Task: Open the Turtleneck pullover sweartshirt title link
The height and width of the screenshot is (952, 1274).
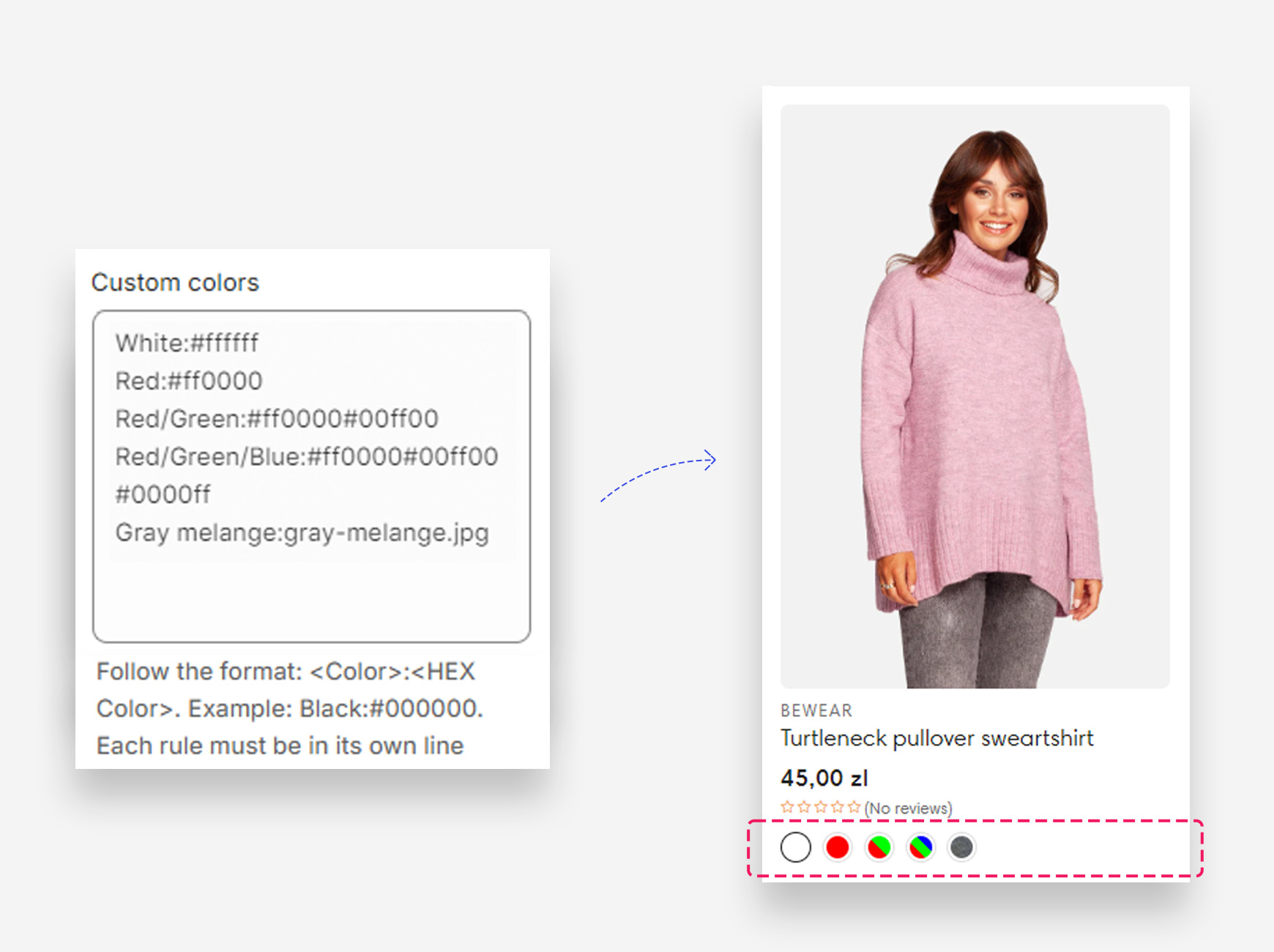Action: point(936,738)
